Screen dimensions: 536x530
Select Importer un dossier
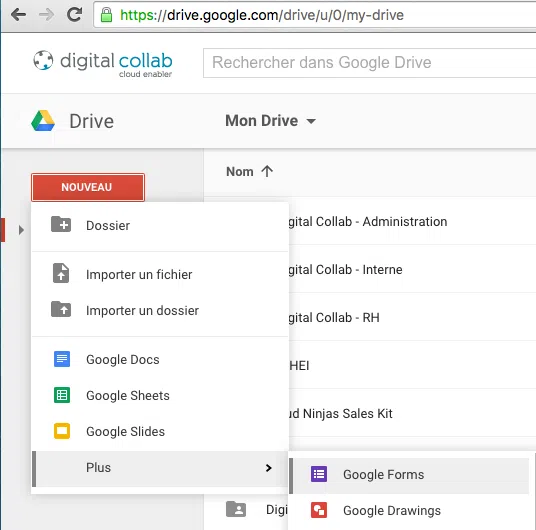click(x=160, y=310)
